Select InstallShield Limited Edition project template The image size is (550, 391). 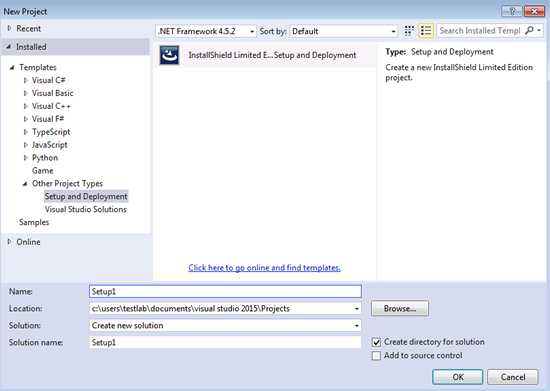[265, 55]
